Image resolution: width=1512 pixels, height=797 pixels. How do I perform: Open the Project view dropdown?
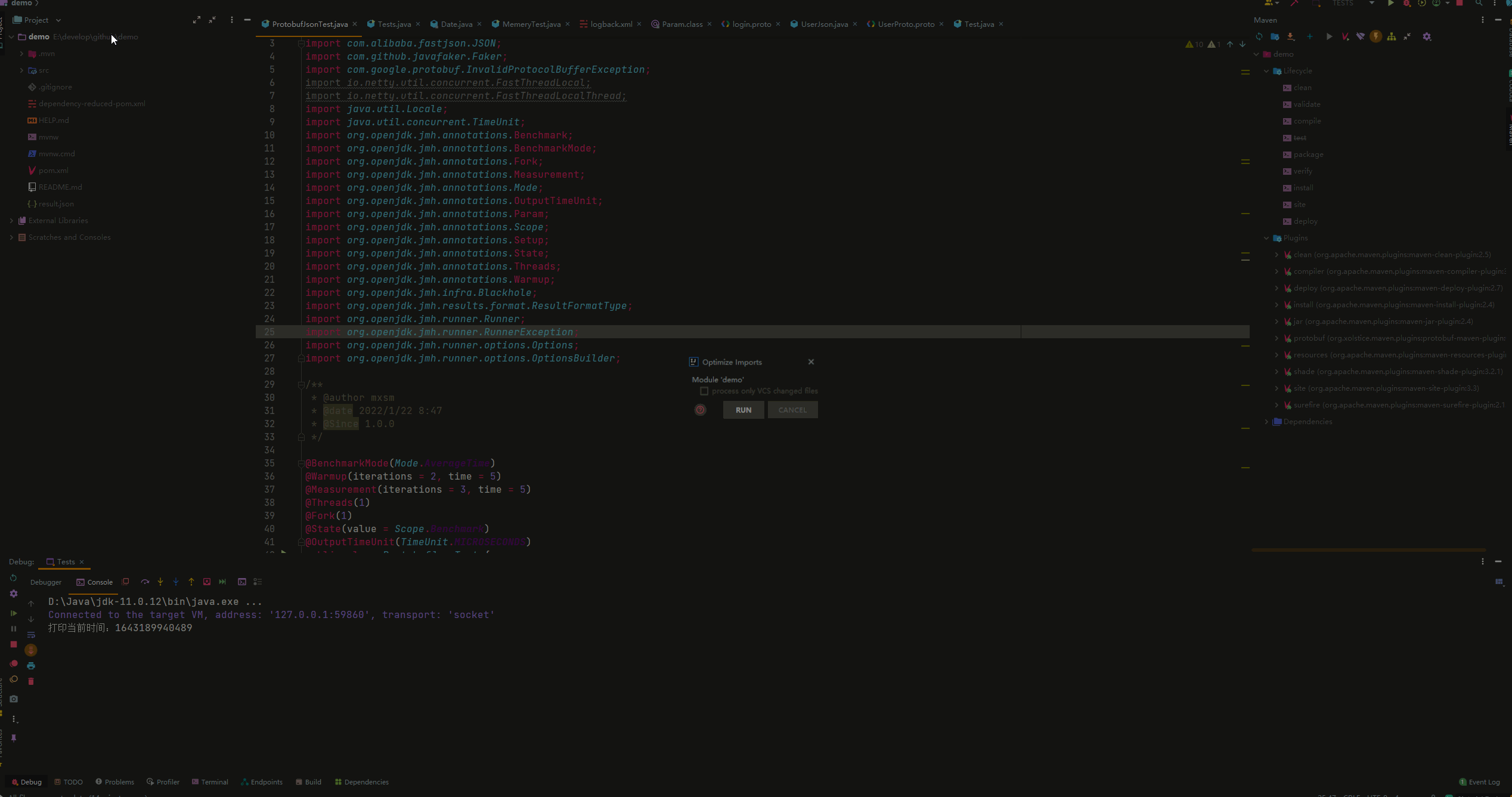(58, 20)
